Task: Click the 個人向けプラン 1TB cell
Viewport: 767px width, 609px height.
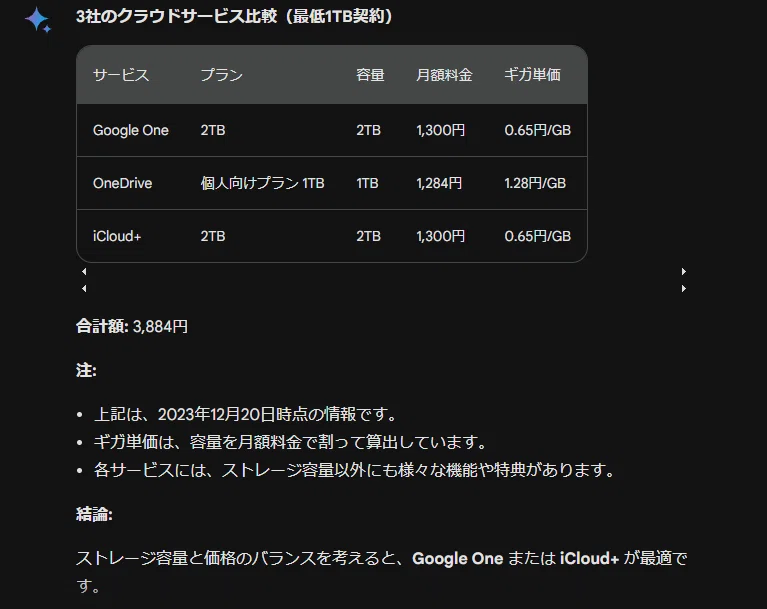Action: [262, 183]
